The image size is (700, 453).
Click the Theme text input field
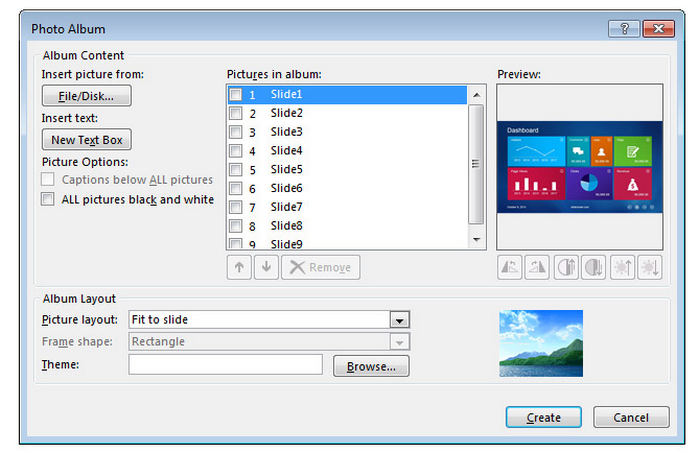[225, 365]
